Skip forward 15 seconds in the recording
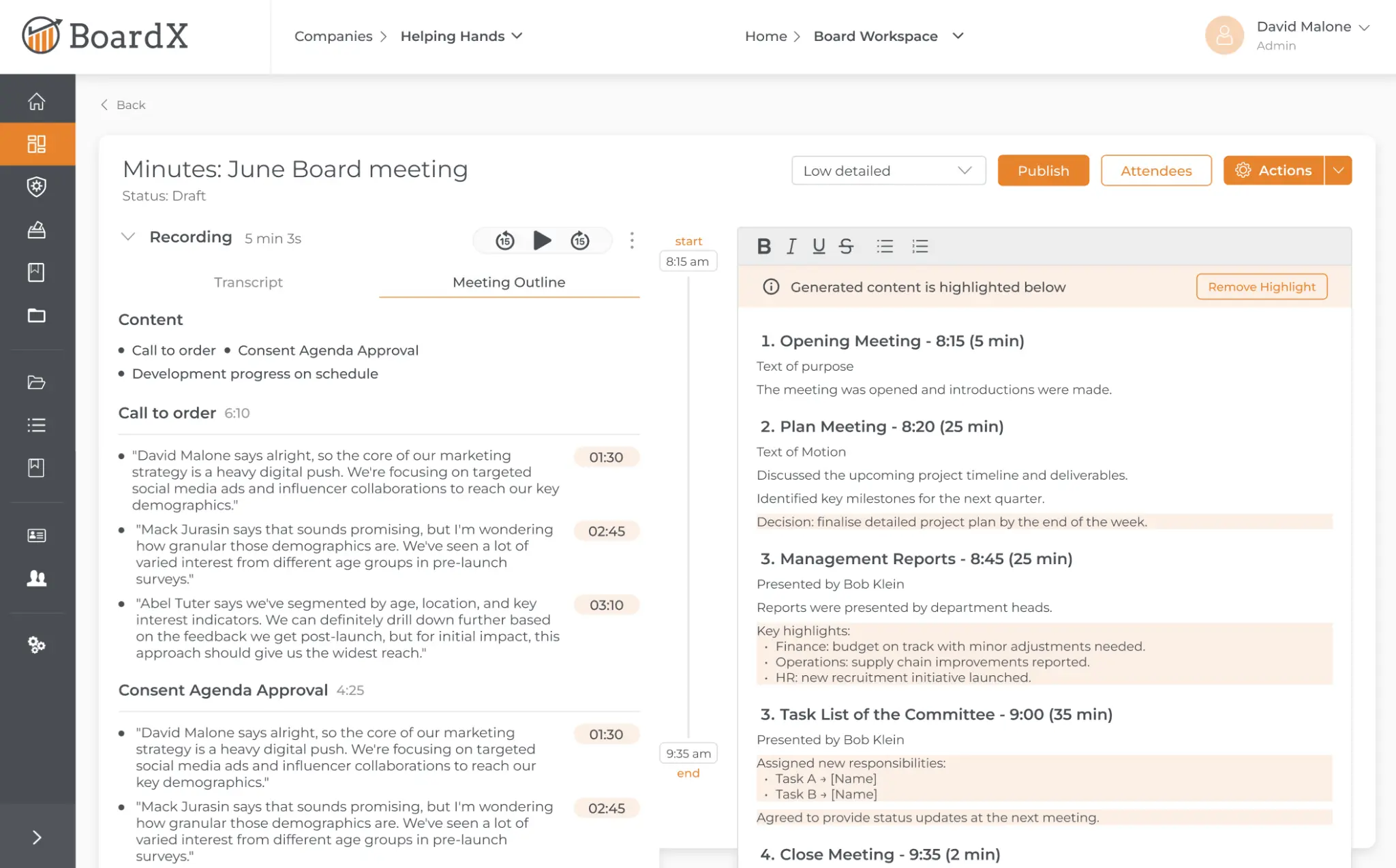The width and height of the screenshot is (1396, 868). click(x=581, y=240)
